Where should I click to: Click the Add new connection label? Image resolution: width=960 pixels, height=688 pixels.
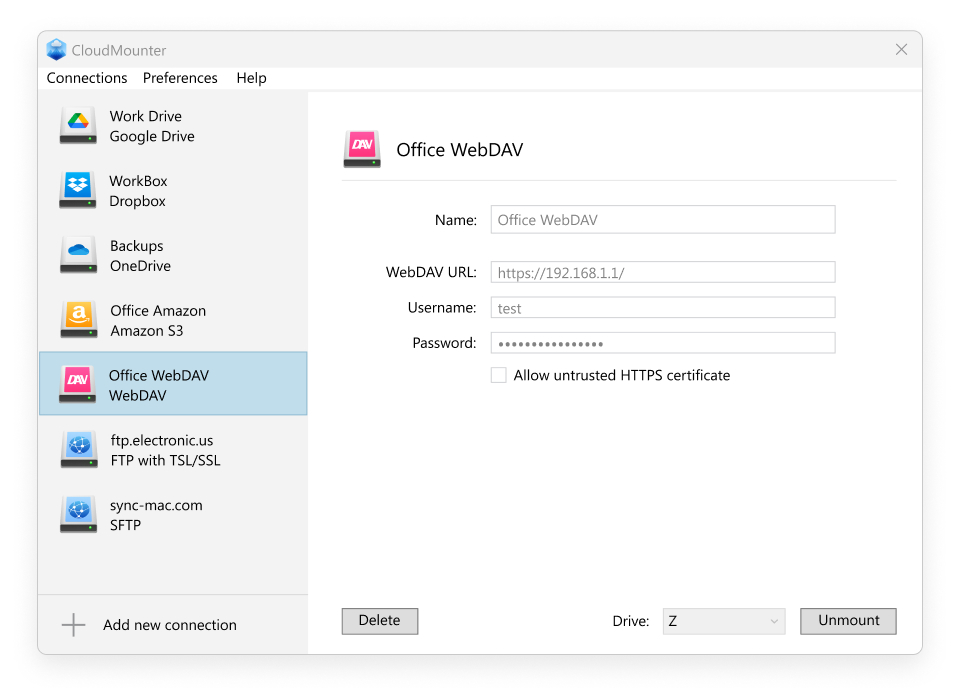pos(170,626)
